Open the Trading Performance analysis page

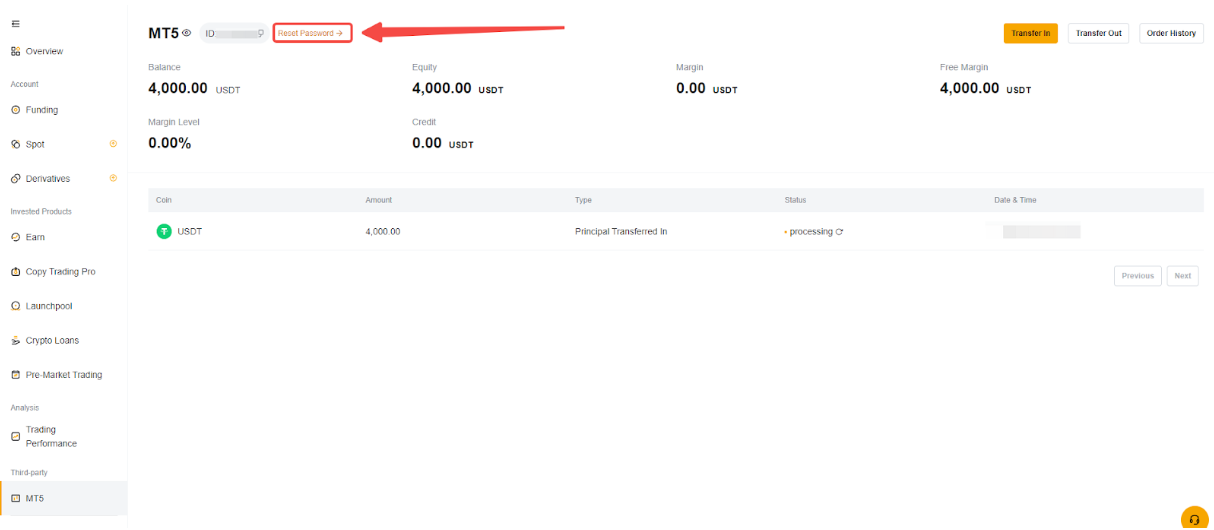(x=51, y=436)
